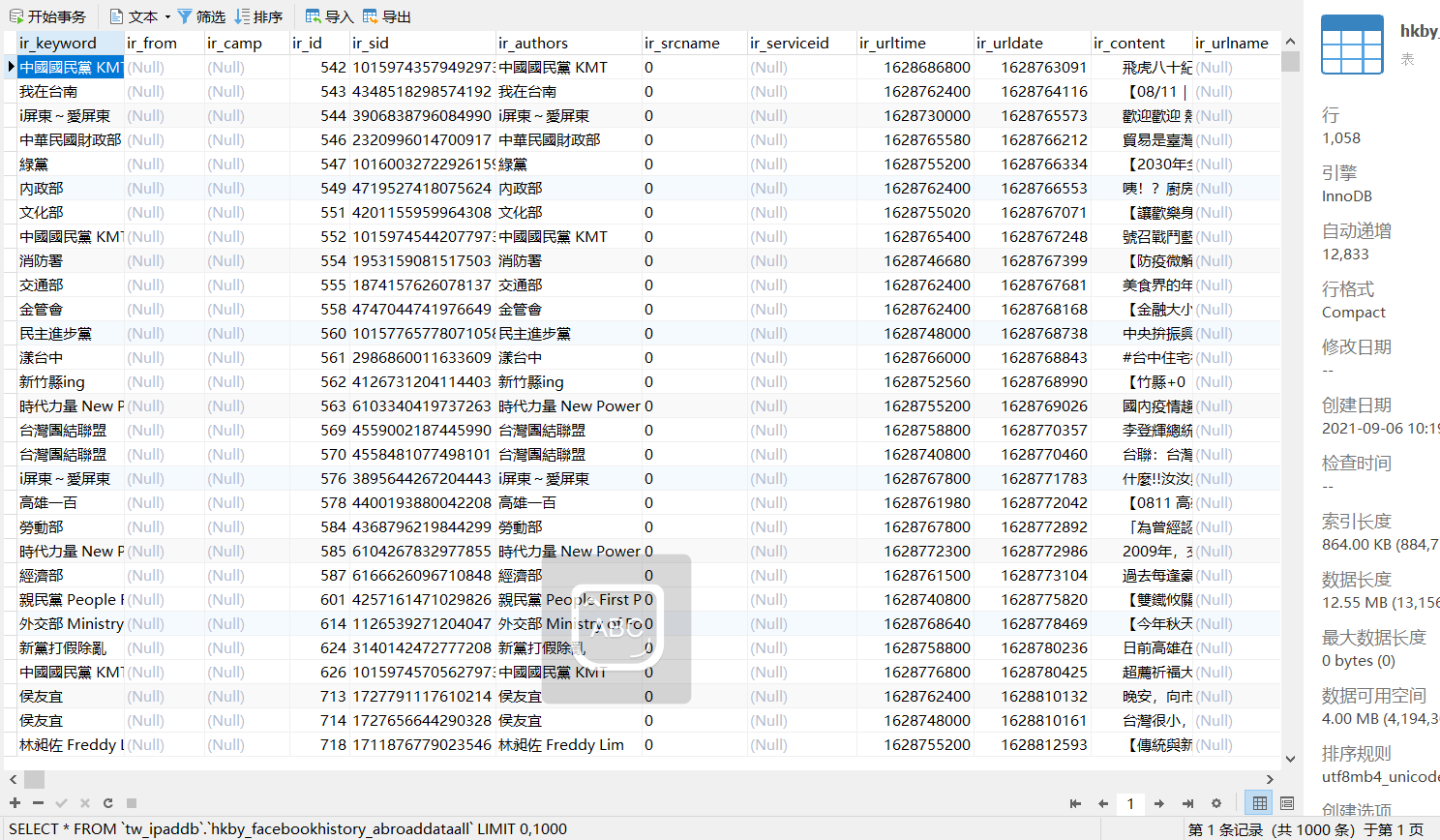Discard changes with the X icon
Screen dimensions: 1440x840
click(x=84, y=803)
